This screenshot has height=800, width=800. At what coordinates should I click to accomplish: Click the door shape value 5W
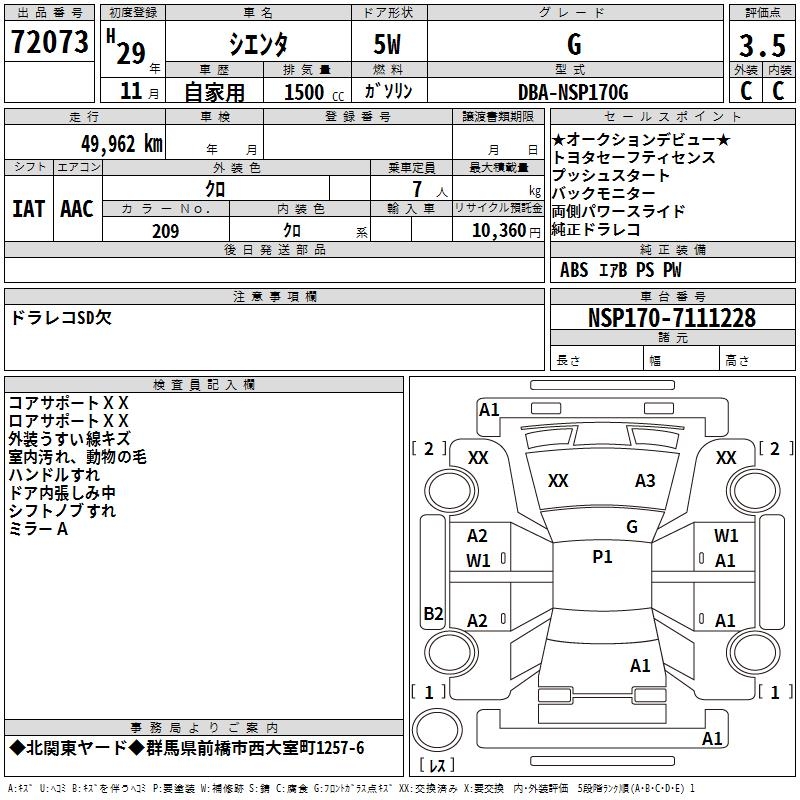tap(387, 44)
